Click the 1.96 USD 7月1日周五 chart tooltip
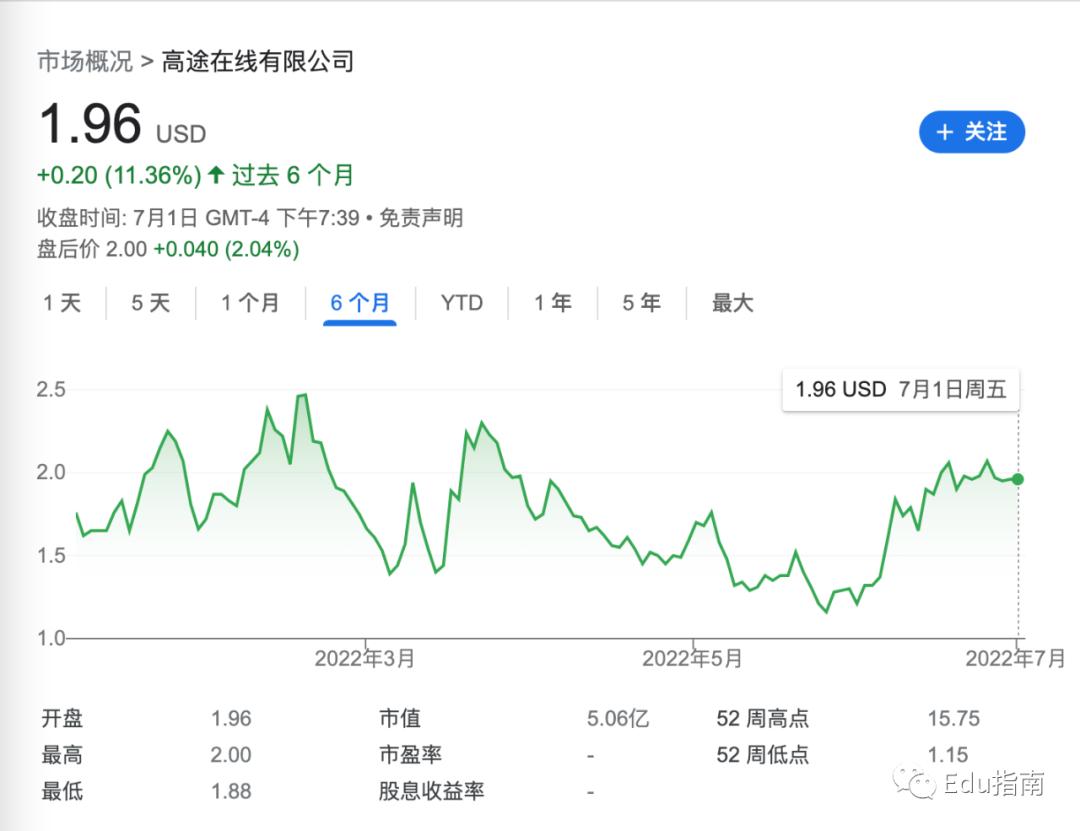The width and height of the screenshot is (1080, 831). [901, 389]
